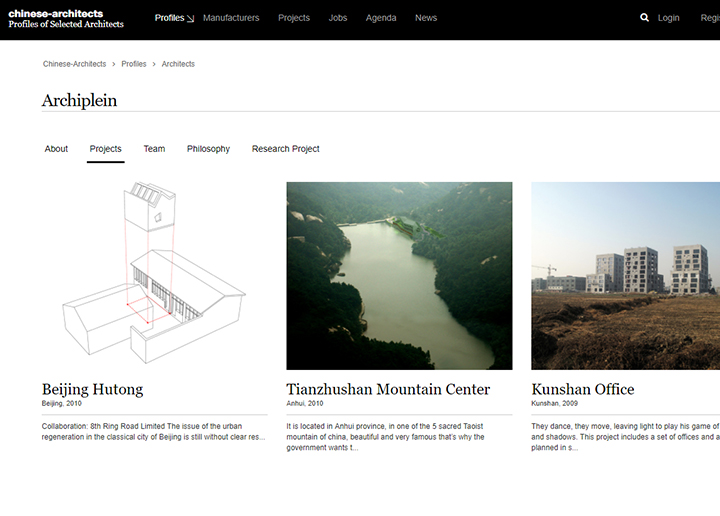
Task: Select Agenda in the navigation bar
Action: (x=381, y=18)
